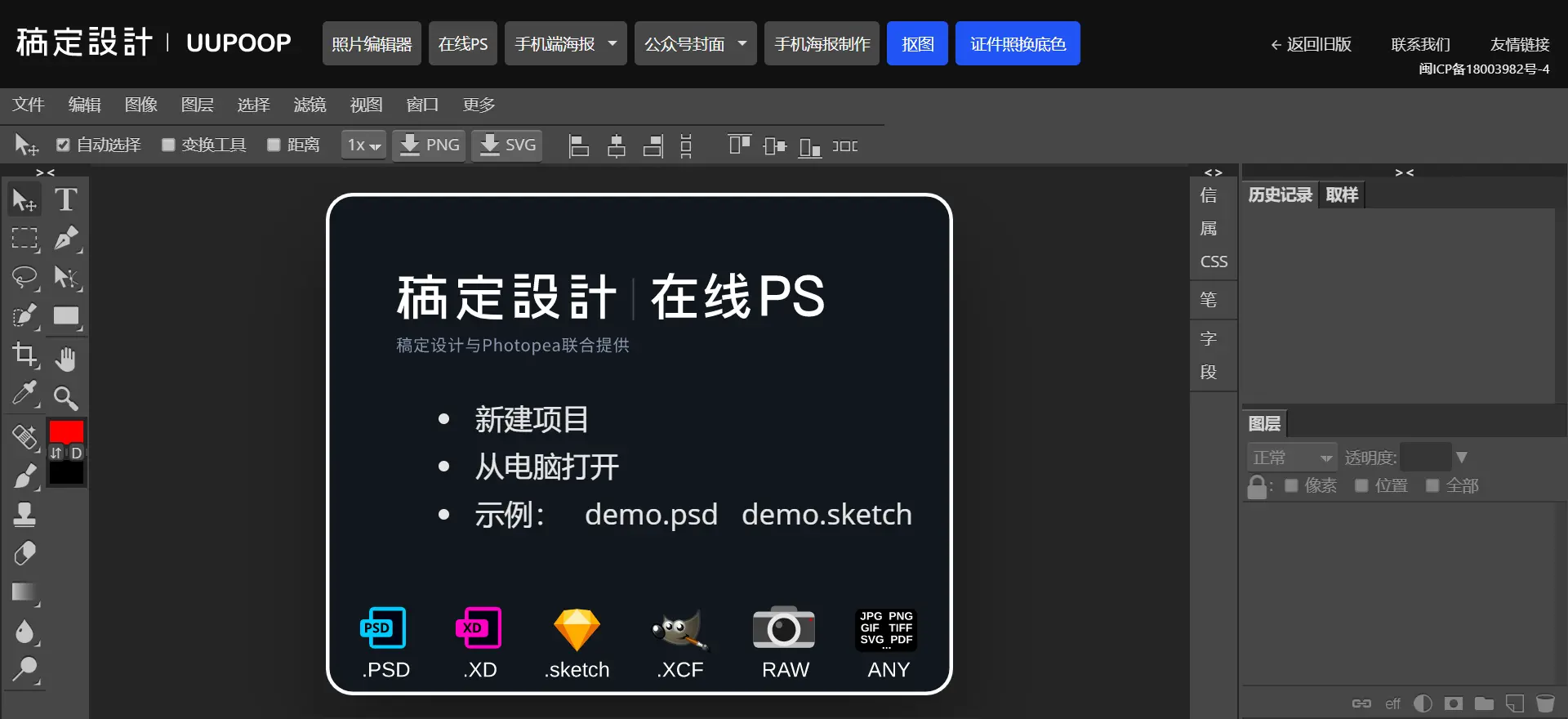Open the 滤镜 menu
This screenshot has width=1568, height=719.
pos(310,105)
